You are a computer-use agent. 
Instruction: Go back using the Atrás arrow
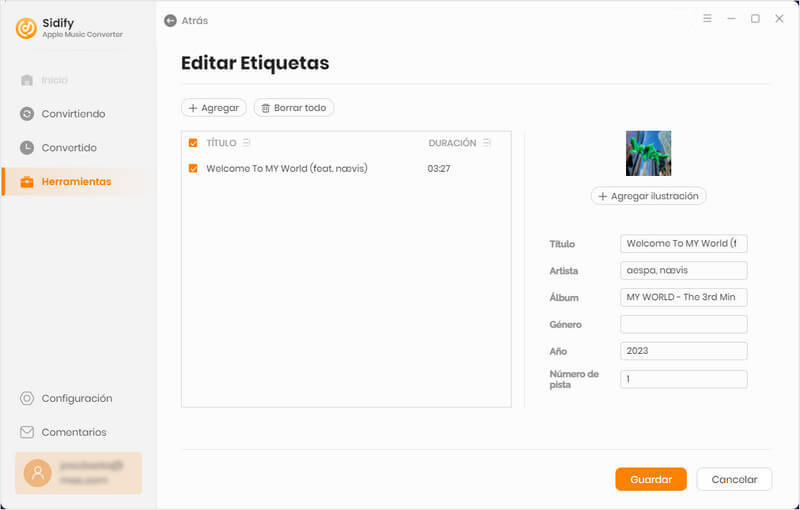[x=170, y=21]
